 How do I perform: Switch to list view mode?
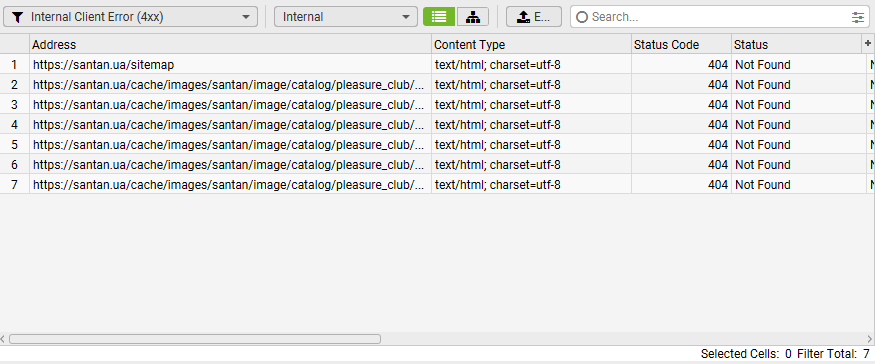(439, 17)
